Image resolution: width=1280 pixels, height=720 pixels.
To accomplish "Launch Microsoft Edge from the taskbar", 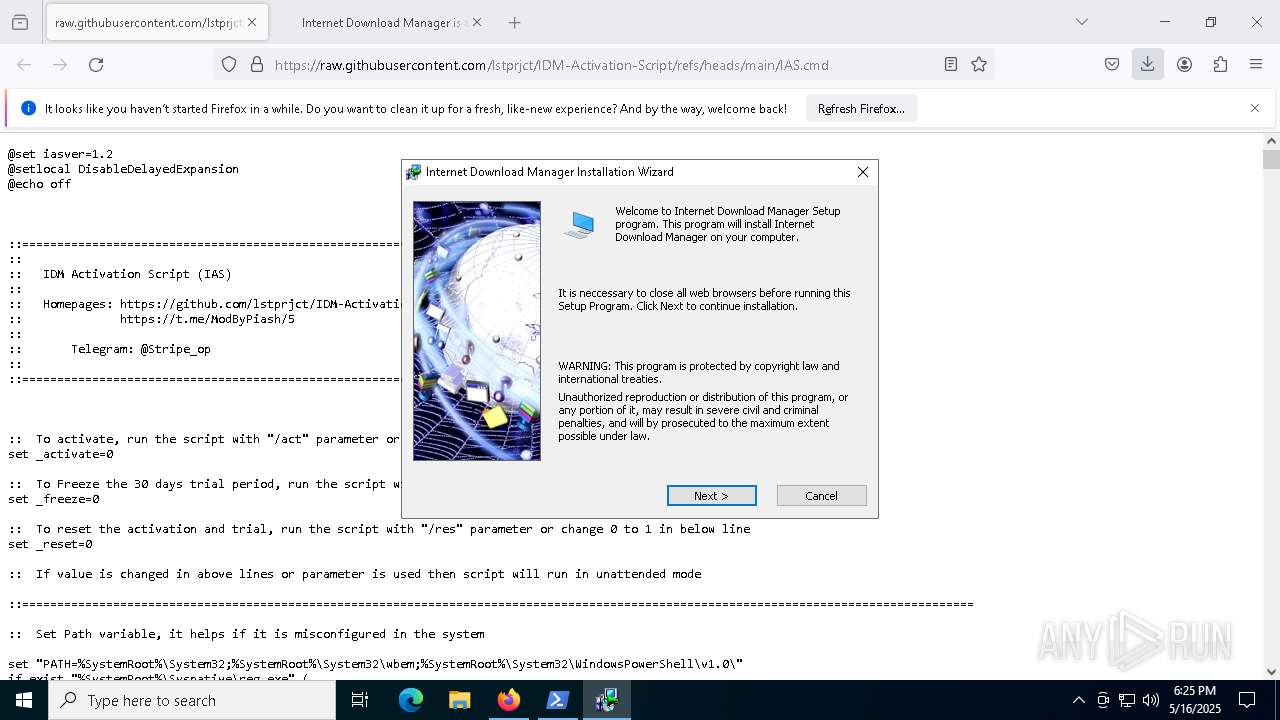I will [411, 700].
